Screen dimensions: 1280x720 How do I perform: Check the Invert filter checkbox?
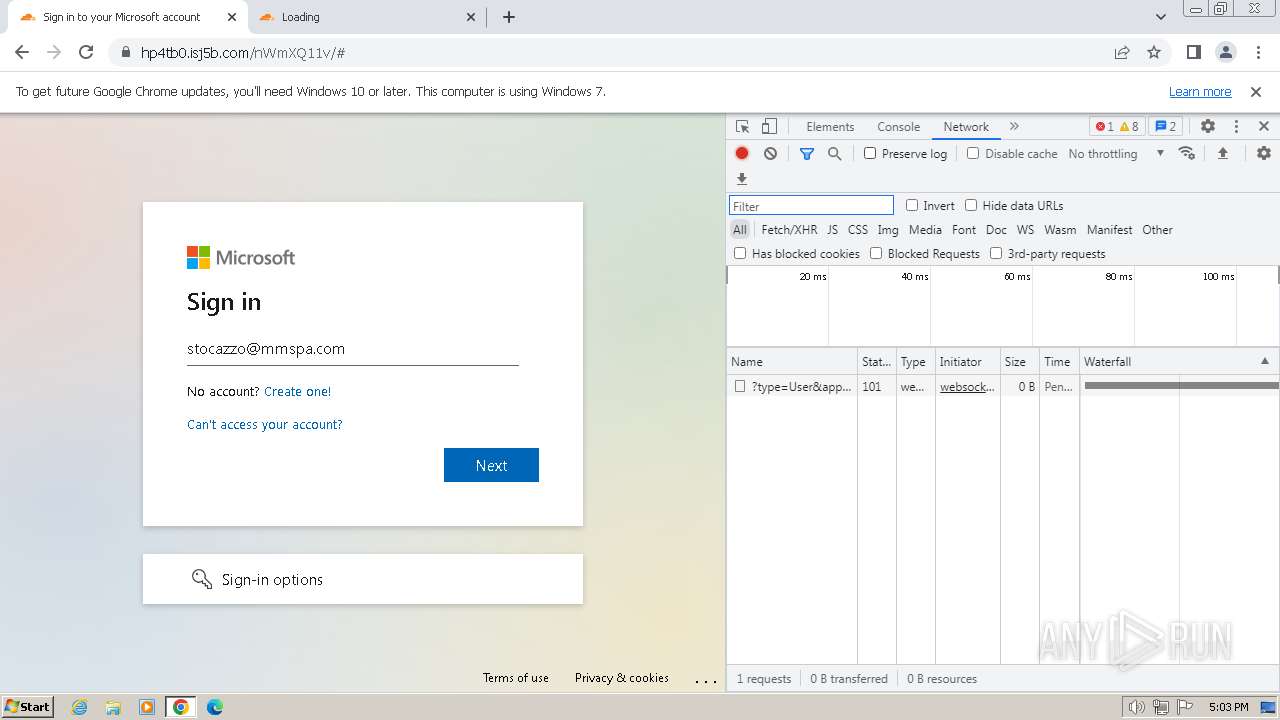click(x=912, y=205)
